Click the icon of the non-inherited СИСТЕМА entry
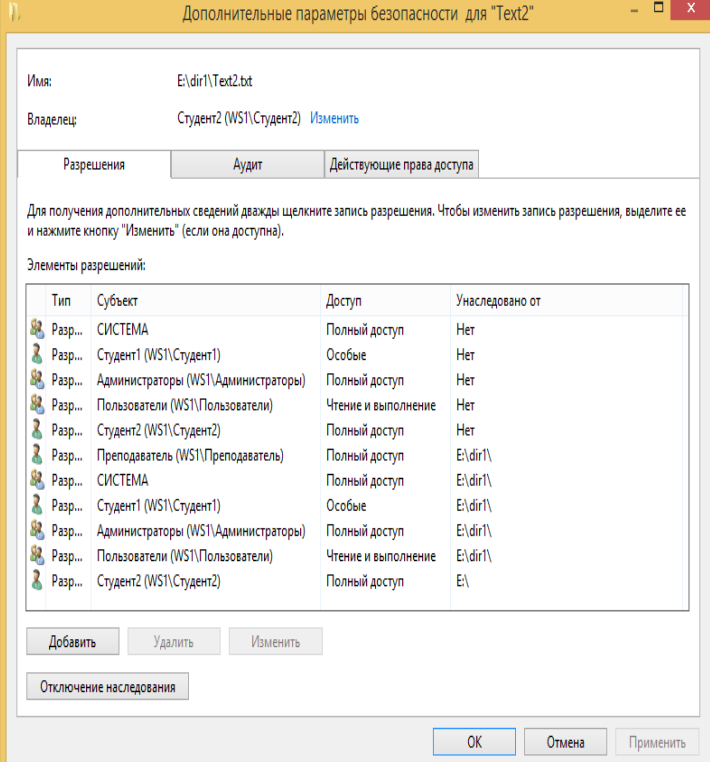This screenshot has height=762, width=710. (x=37, y=329)
